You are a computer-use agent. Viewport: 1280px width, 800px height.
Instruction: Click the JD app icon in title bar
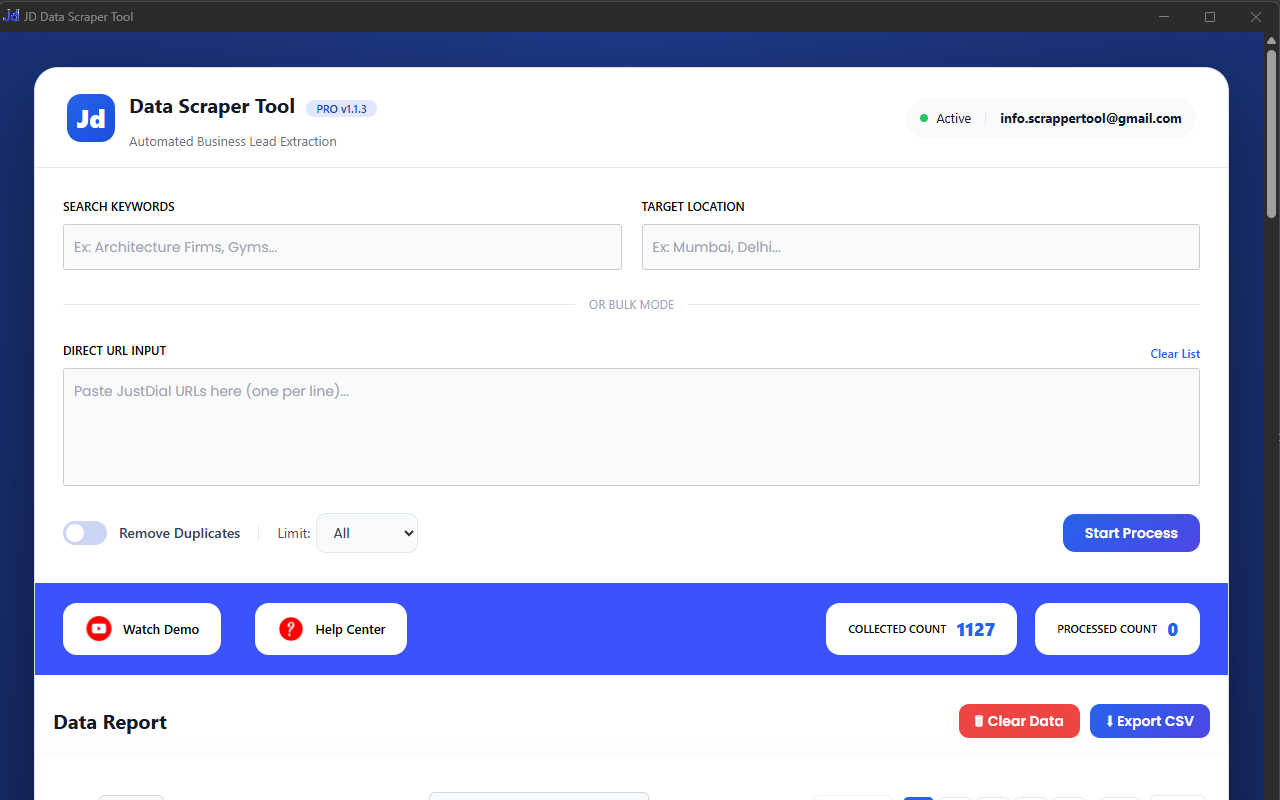click(x=11, y=16)
